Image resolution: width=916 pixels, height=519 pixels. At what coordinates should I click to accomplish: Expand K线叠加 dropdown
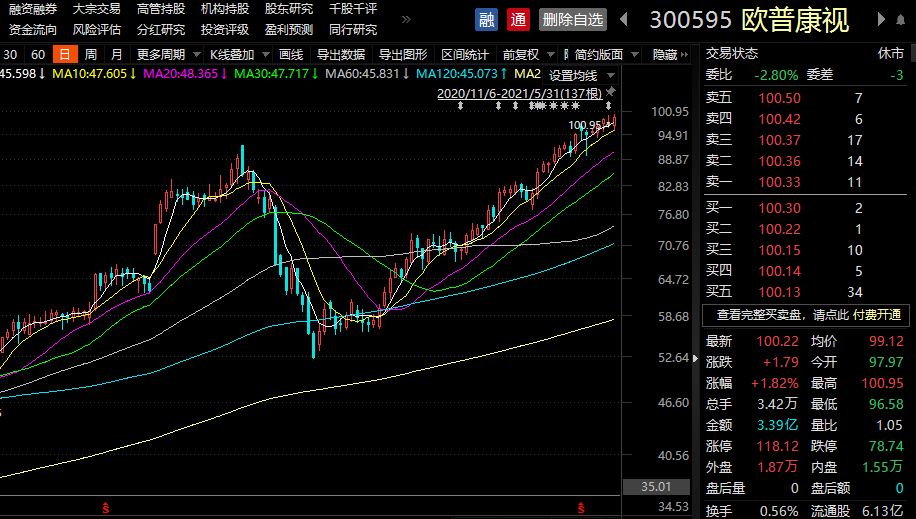240,55
